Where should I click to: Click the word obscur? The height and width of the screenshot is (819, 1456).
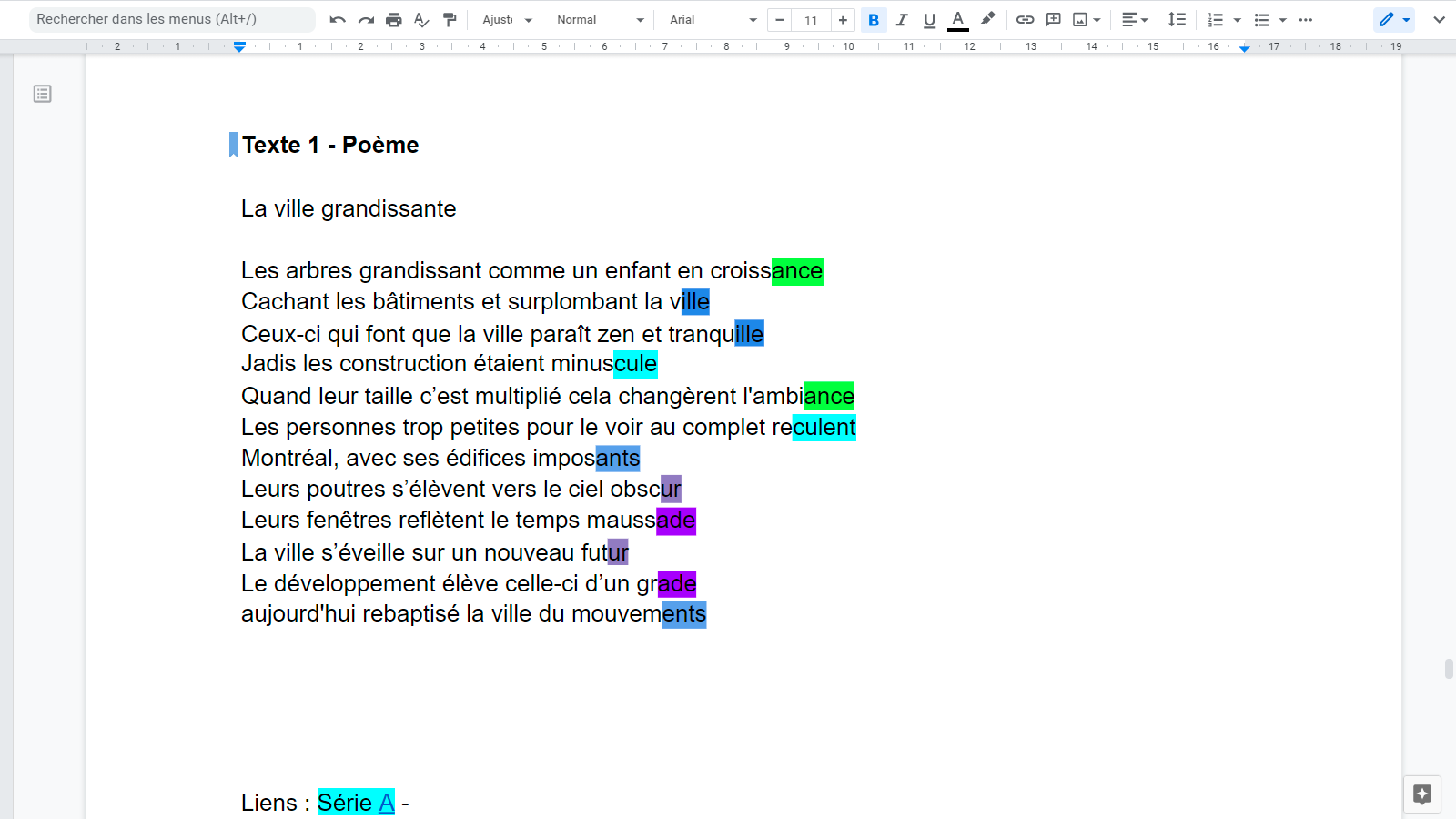coord(645,489)
